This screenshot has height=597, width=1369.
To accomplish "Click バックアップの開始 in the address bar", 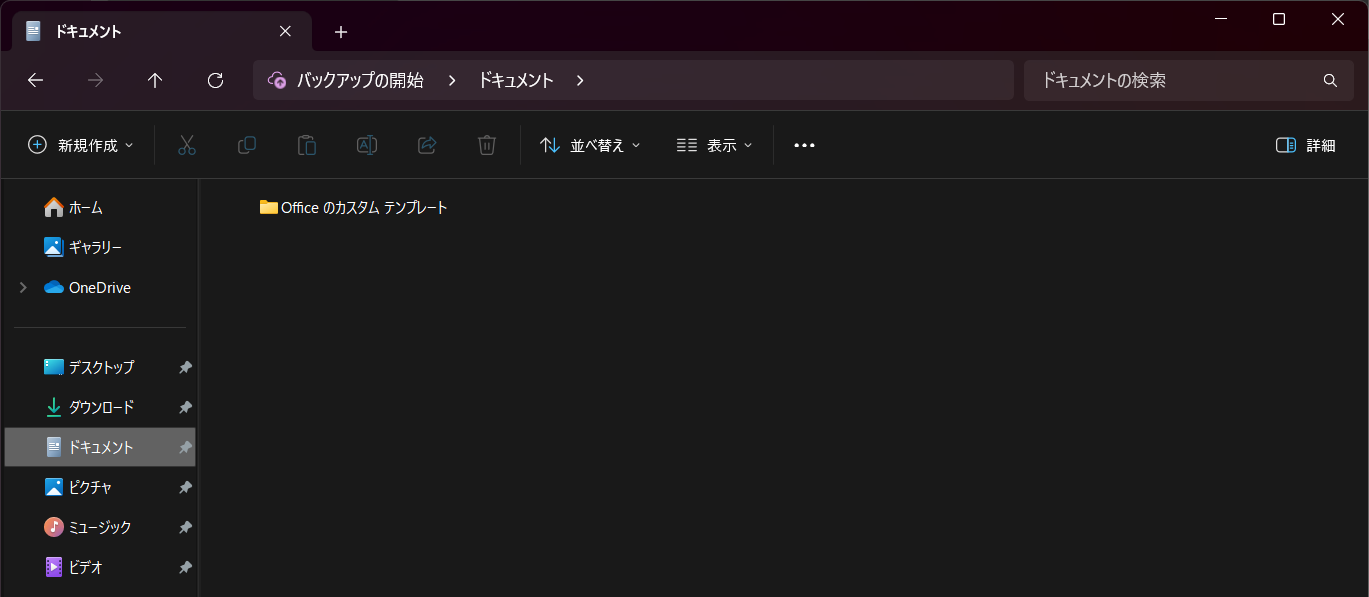I will (x=360, y=80).
